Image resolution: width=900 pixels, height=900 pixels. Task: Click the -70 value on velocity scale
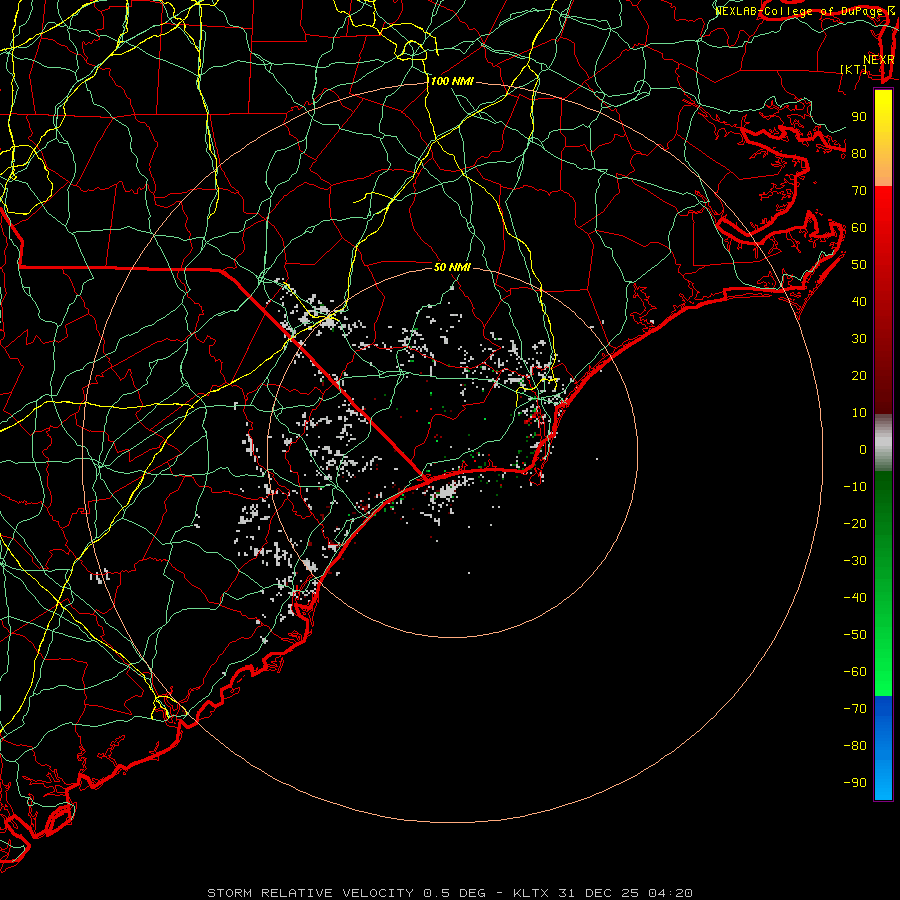(855, 709)
